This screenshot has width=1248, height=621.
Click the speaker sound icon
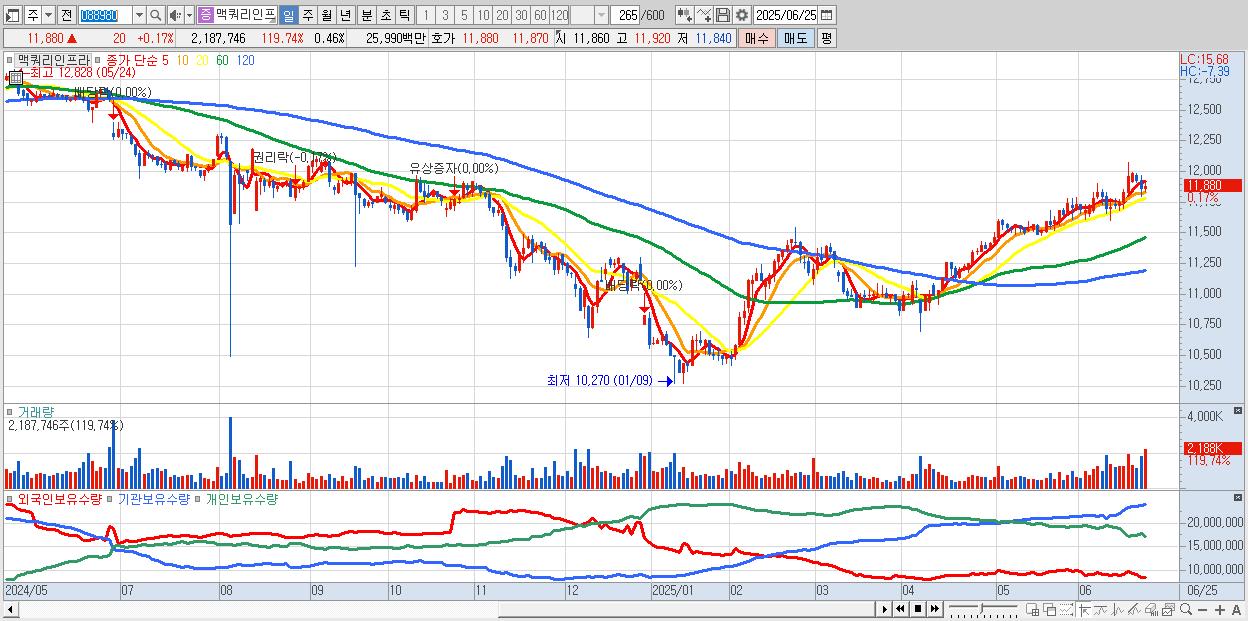pos(174,15)
